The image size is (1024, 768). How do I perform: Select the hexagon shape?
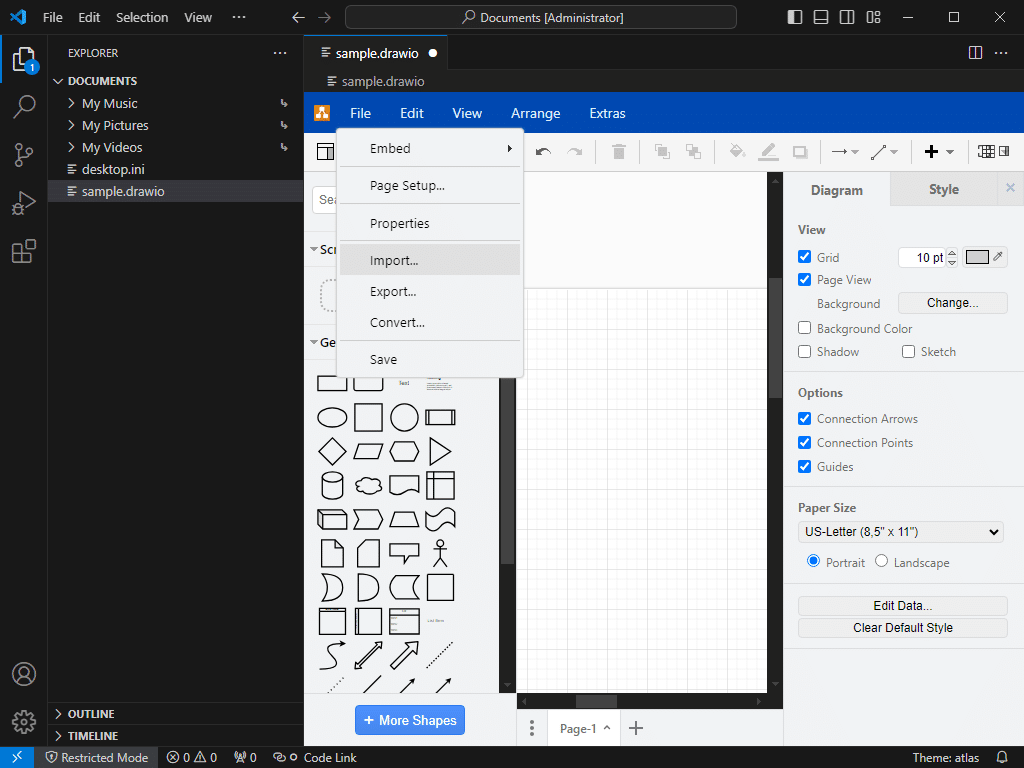point(404,452)
